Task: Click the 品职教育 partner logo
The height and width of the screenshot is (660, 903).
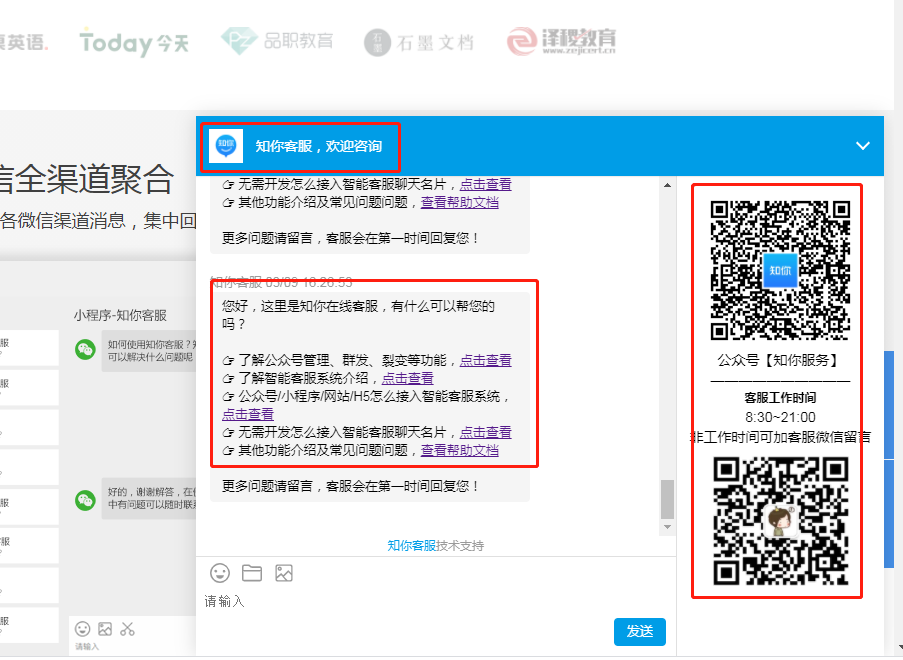Action: [x=277, y=41]
